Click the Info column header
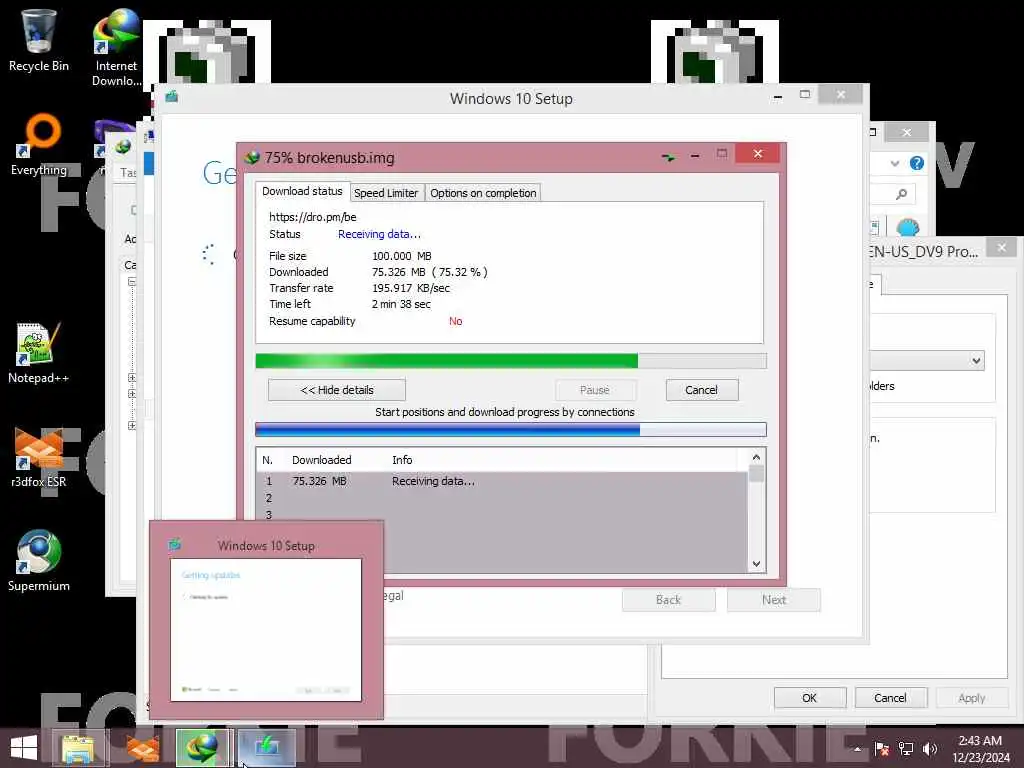This screenshot has width=1024, height=768. click(402, 460)
